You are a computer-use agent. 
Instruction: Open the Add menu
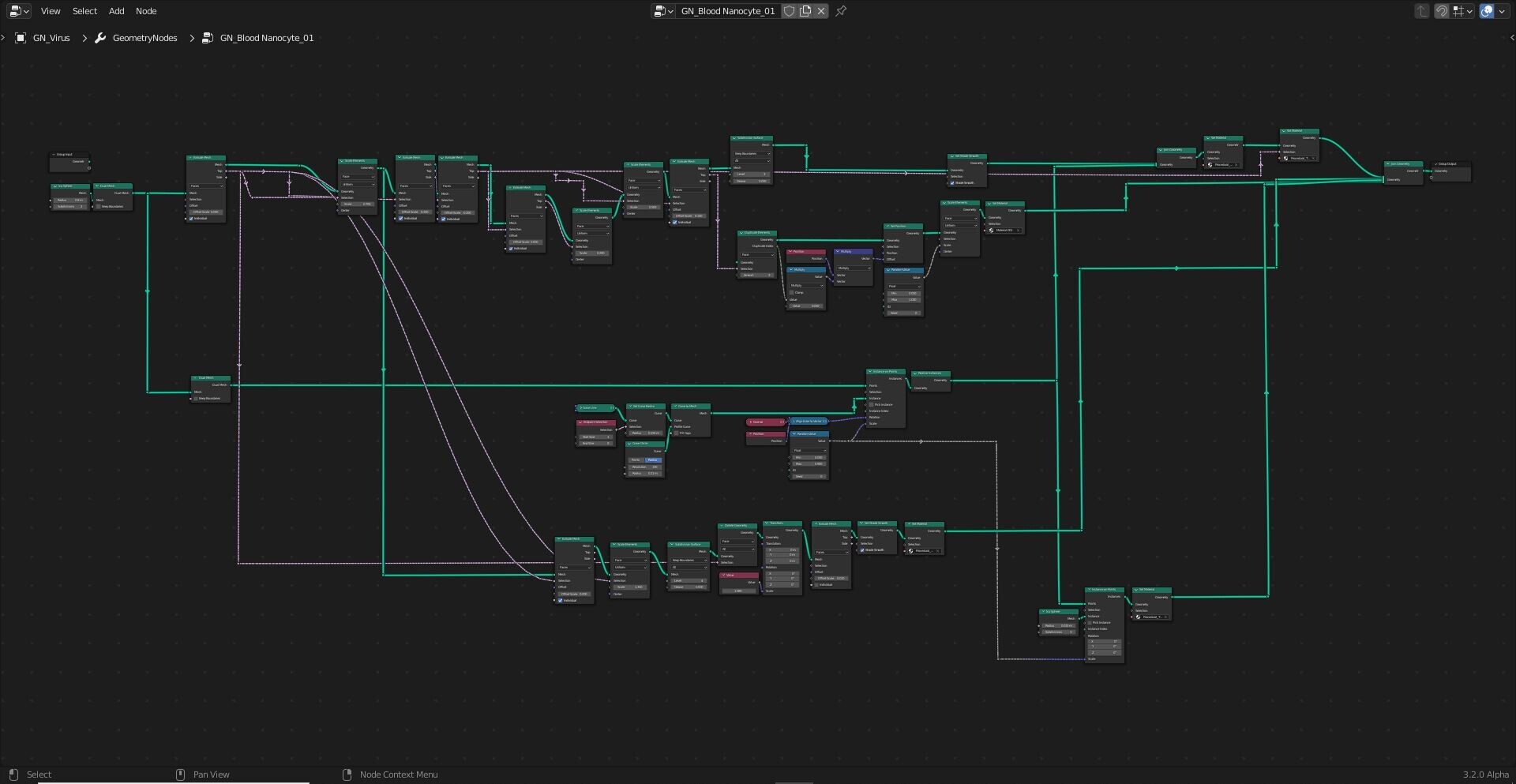(x=115, y=10)
